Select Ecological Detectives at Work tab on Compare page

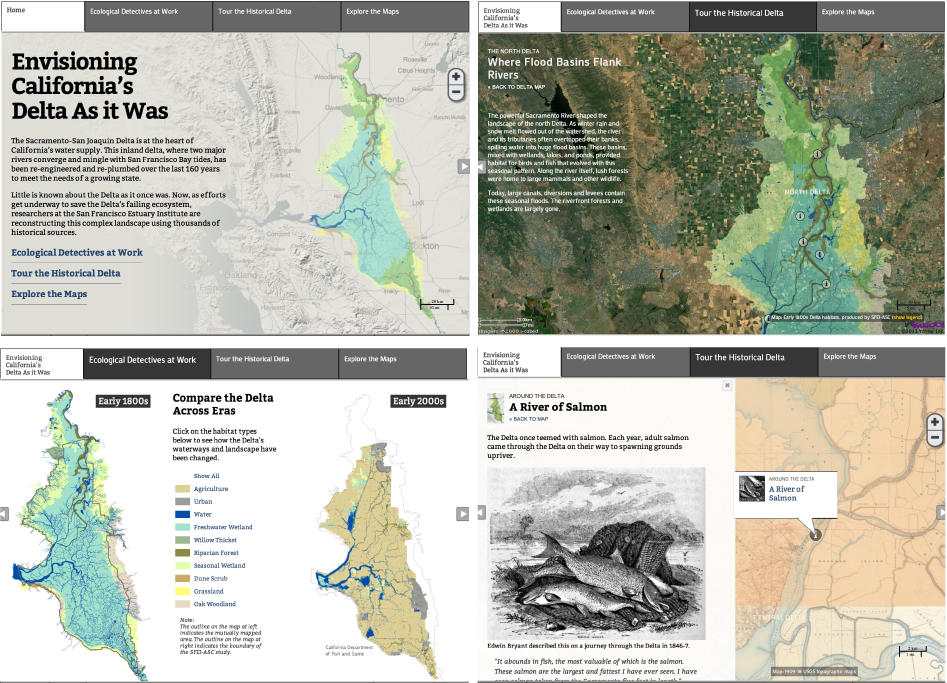[x=147, y=364]
